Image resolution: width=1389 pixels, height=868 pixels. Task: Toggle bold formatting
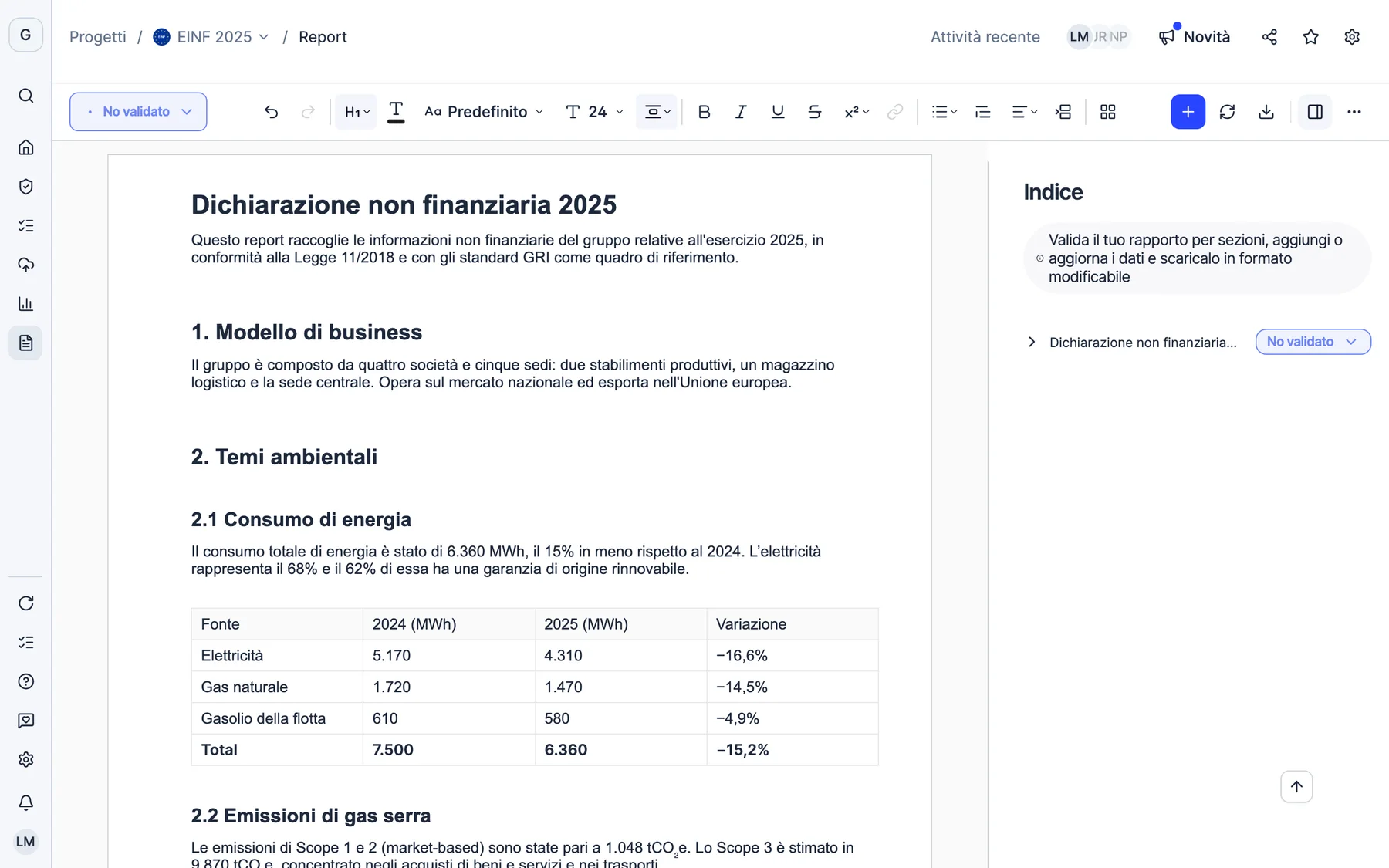(x=704, y=112)
